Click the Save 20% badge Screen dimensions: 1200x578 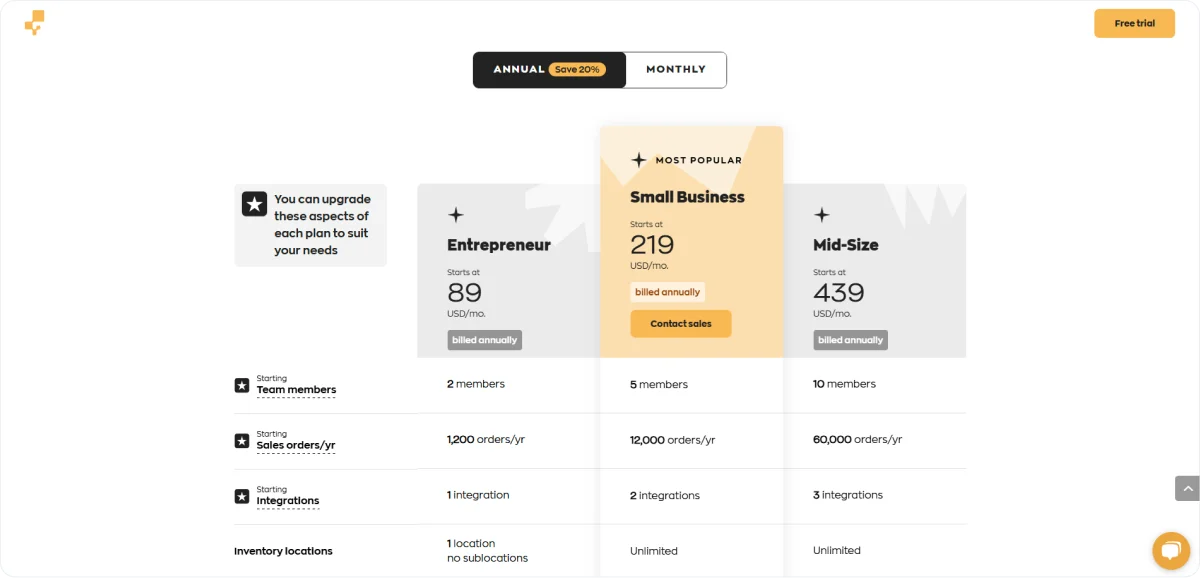click(577, 70)
